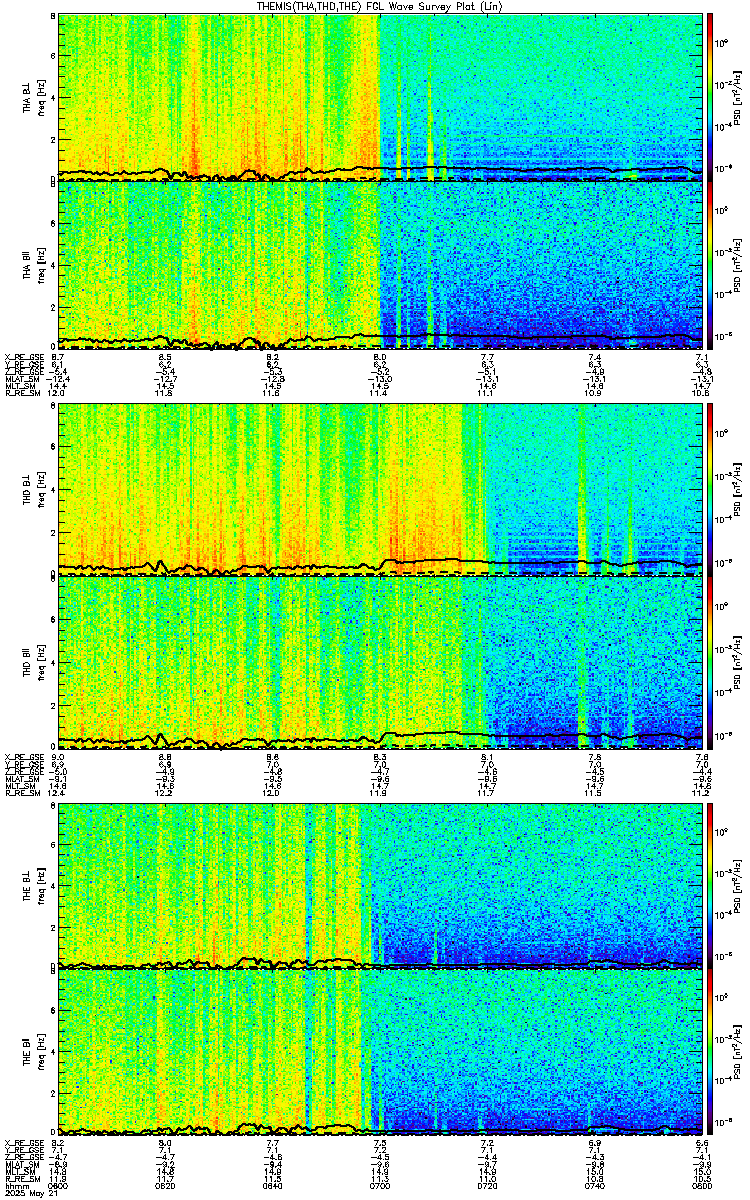Screen dimensions: 750x1200
Task: Click the color bar beside THA B-parallel panel
Action: (x=710, y=264)
